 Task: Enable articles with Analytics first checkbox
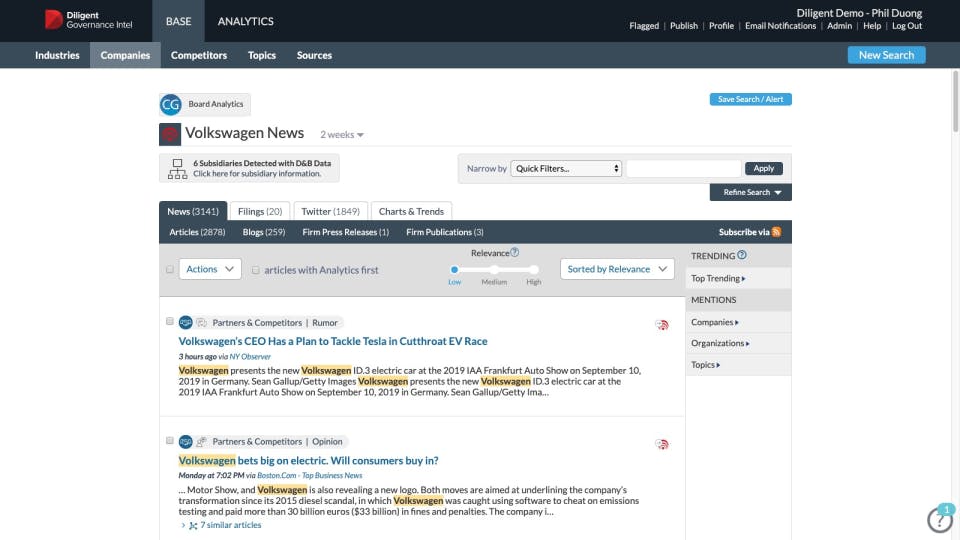click(255, 270)
